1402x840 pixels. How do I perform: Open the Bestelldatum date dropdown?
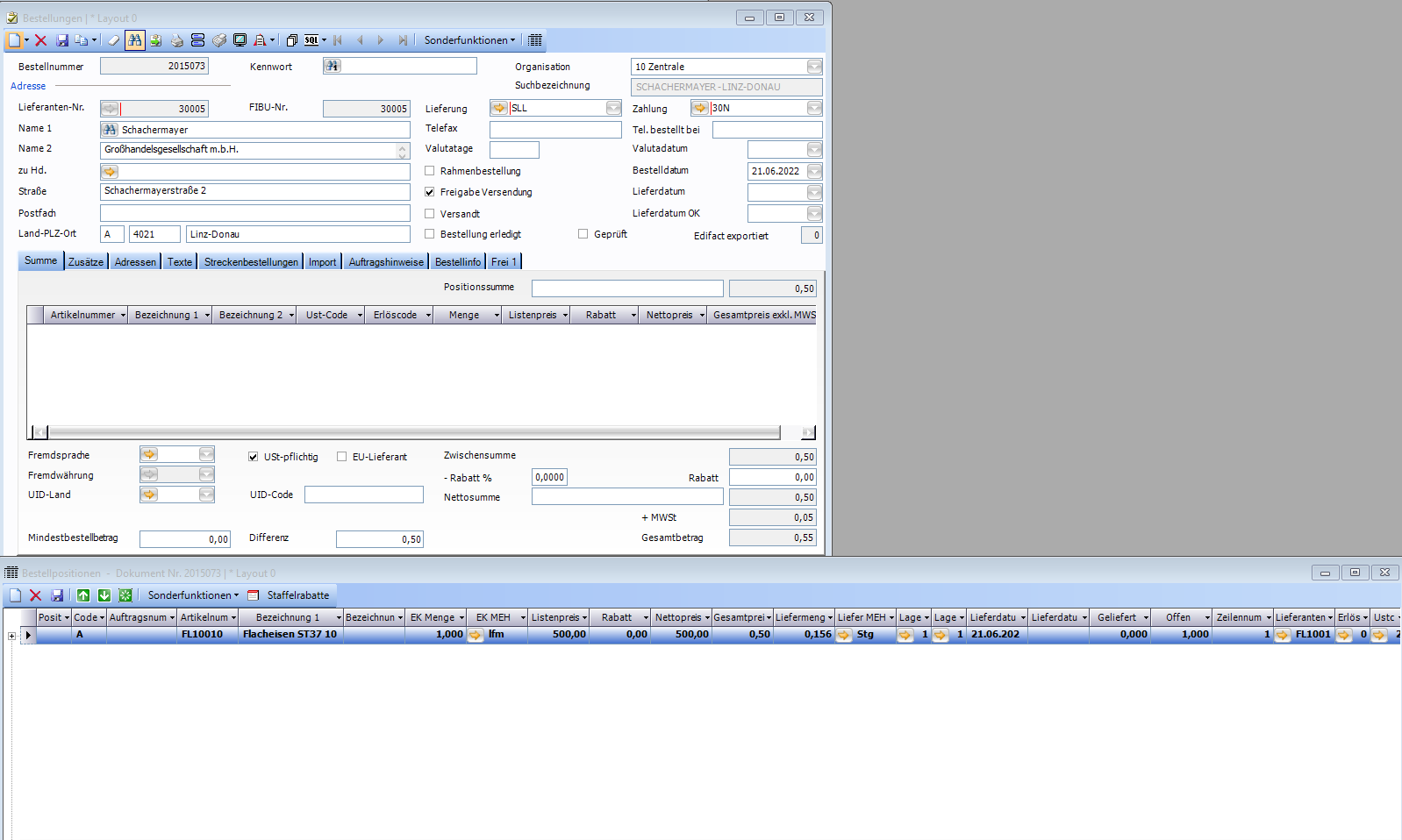tap(814, 171)
